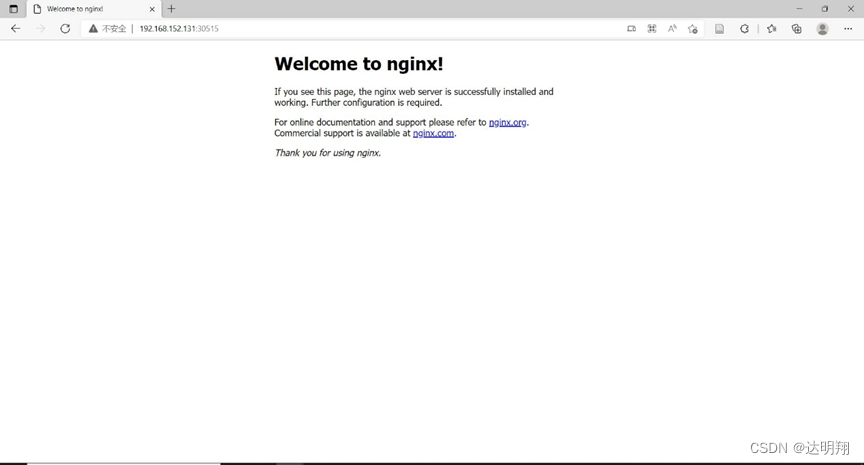
Task: Click the grey page extension icon
Action: pos(720,29)
